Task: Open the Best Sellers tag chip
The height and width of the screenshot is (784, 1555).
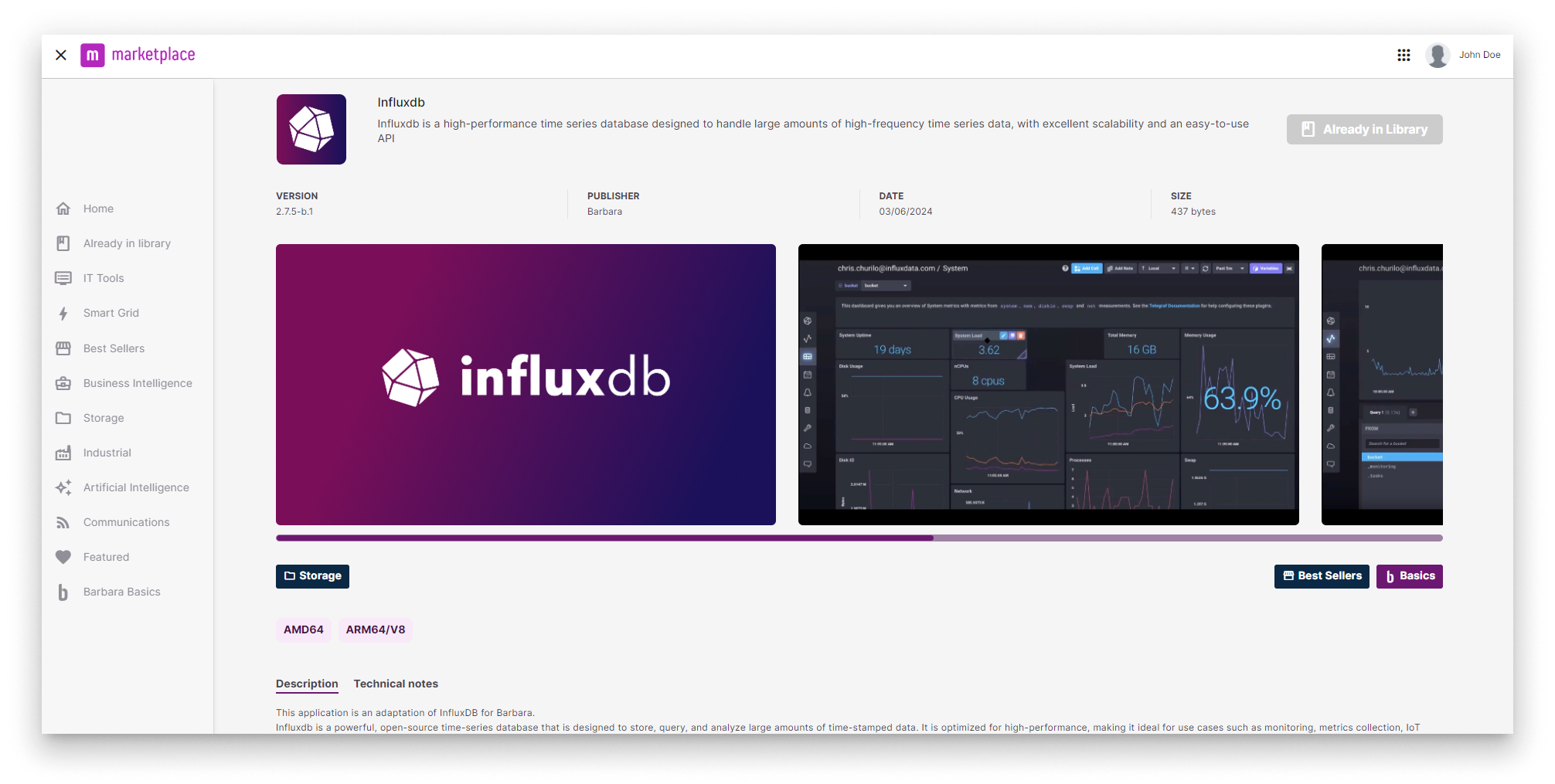Action: [1322, 575]
